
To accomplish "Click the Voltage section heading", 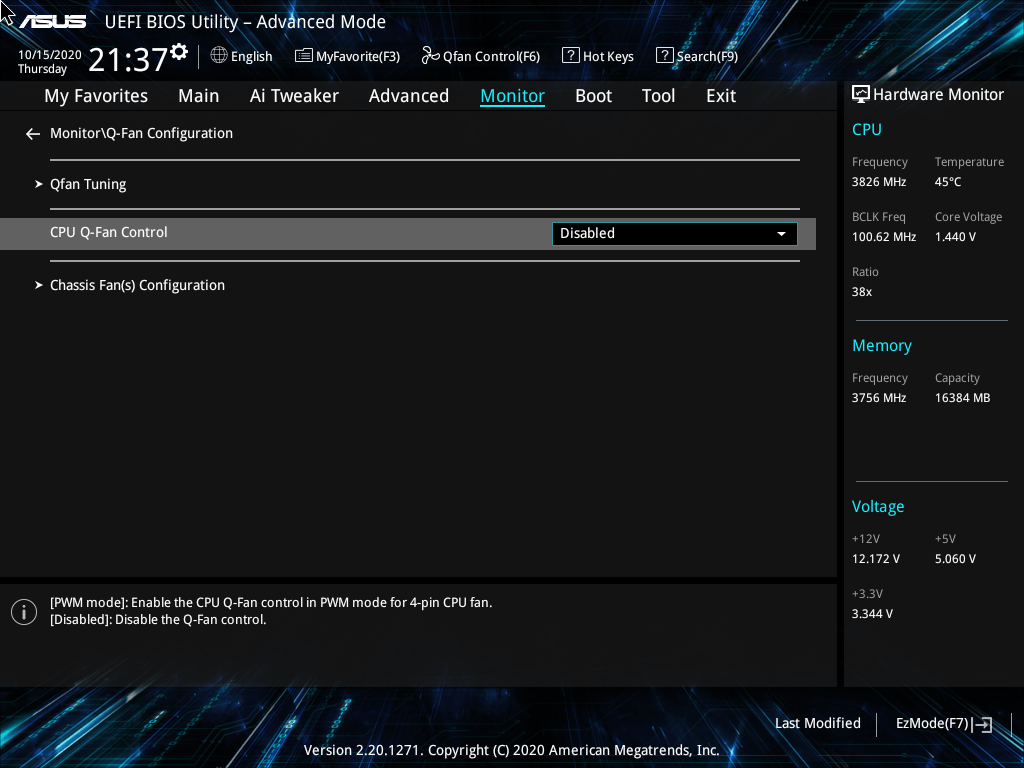I will tap(878, 507).
